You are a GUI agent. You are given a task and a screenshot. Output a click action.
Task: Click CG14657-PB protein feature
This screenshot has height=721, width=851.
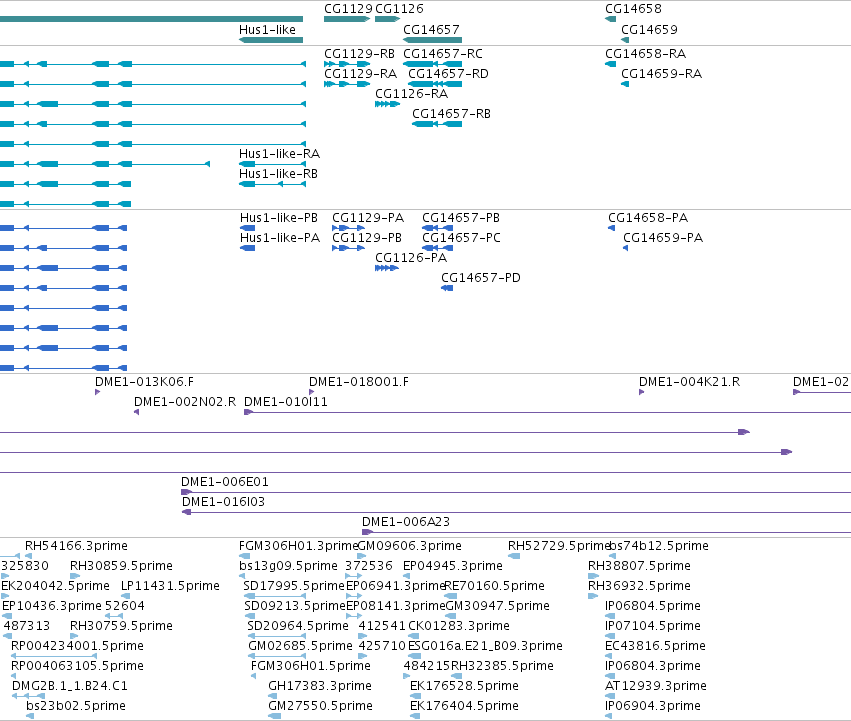tap(437, 228)
